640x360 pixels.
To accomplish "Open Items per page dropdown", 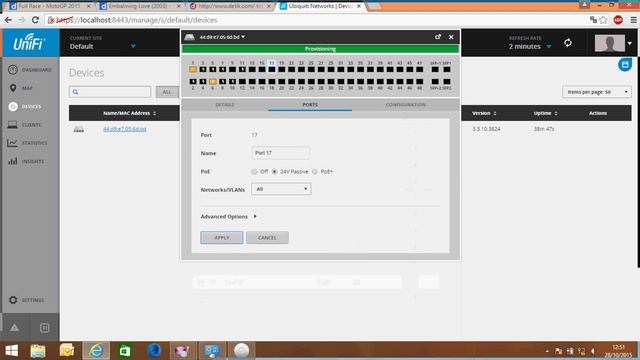I will [597, 92].
